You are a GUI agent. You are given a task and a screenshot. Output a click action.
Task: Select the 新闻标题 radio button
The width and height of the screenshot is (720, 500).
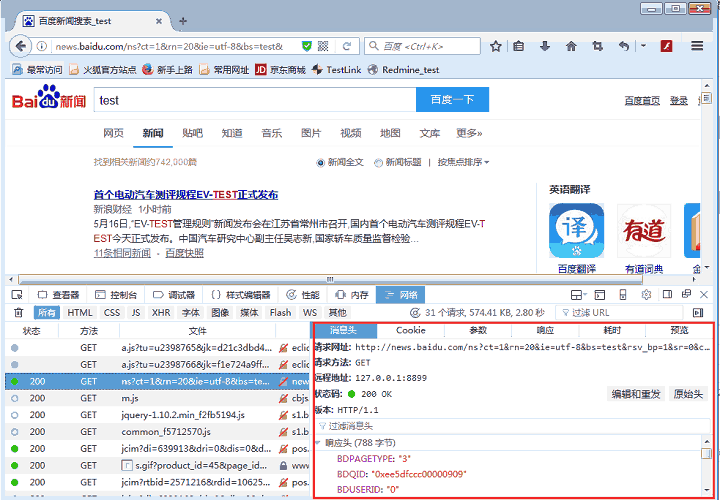click(378, 163)
